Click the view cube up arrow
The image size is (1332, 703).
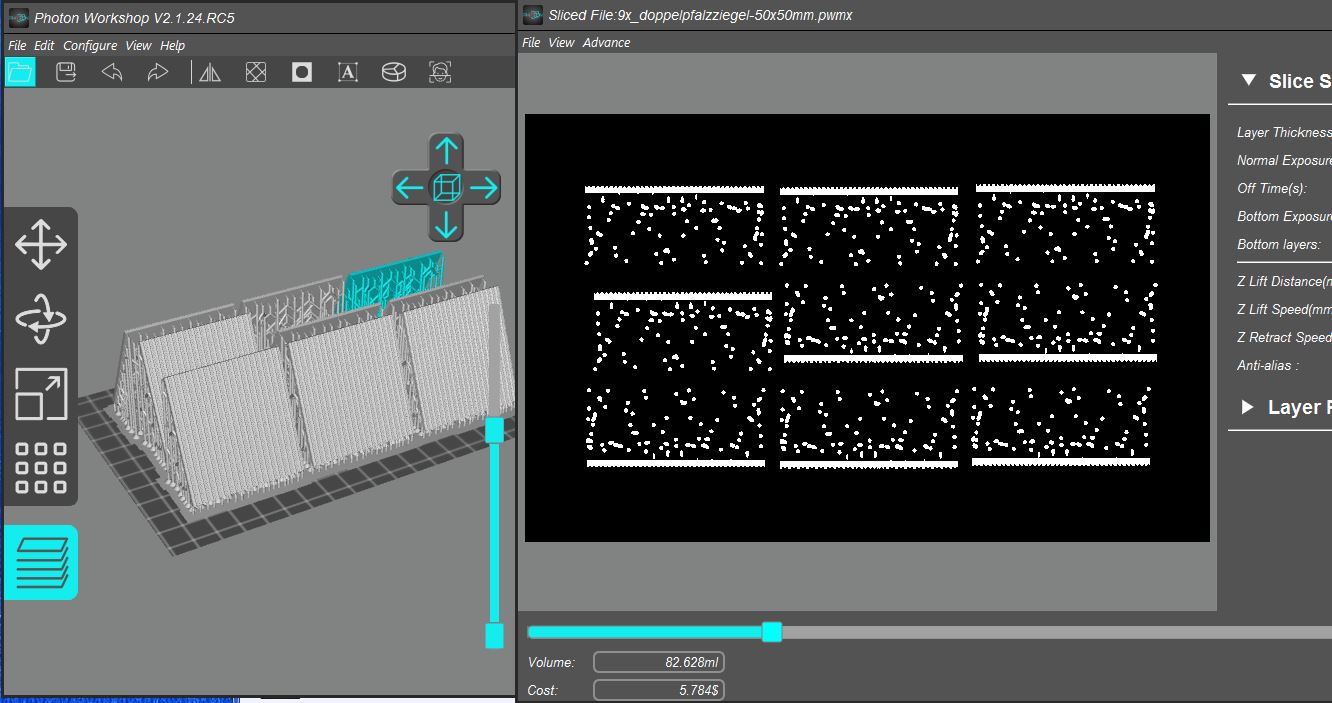click(446, 152)
